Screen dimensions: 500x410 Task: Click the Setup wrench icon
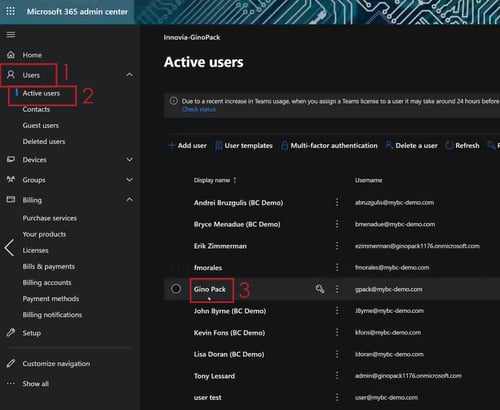(x=11, y=333)
